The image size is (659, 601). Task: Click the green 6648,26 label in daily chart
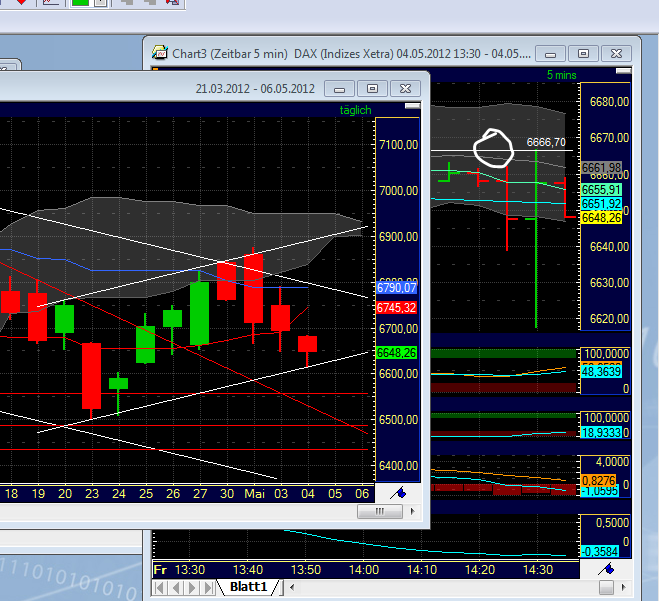click(x=397, y=353)
